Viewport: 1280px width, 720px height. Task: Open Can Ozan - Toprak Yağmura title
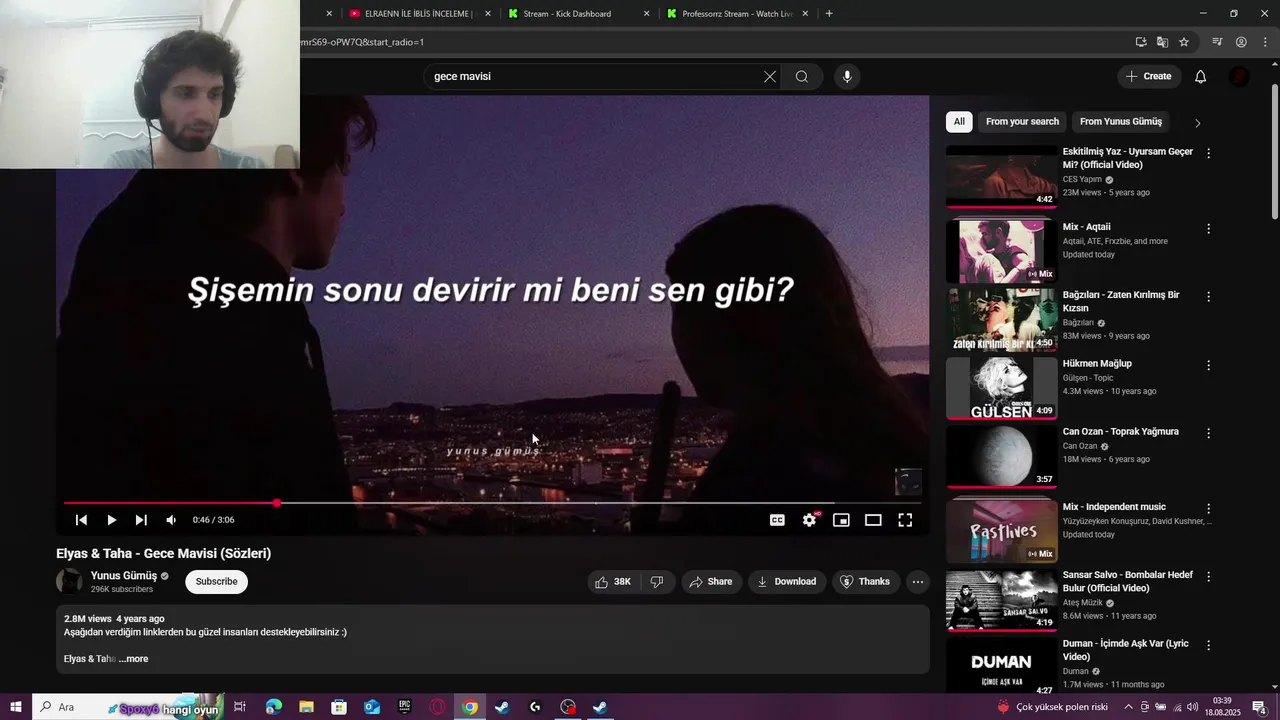[x=1120, y=432]
